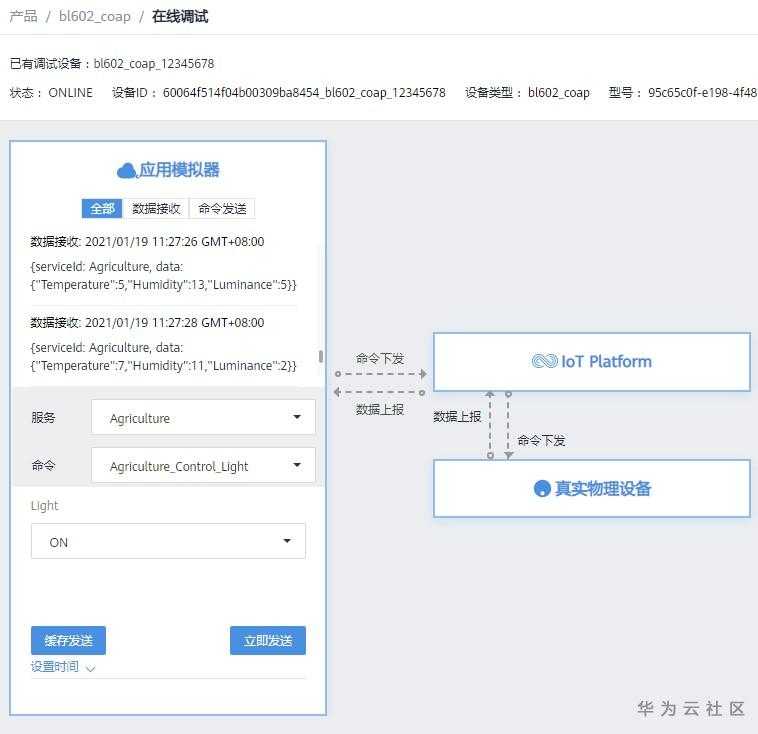The width and height of the screenshot is (758, 734).
Task: Switch to the 数据接收 tab
Action: click(x=156, y=208)
